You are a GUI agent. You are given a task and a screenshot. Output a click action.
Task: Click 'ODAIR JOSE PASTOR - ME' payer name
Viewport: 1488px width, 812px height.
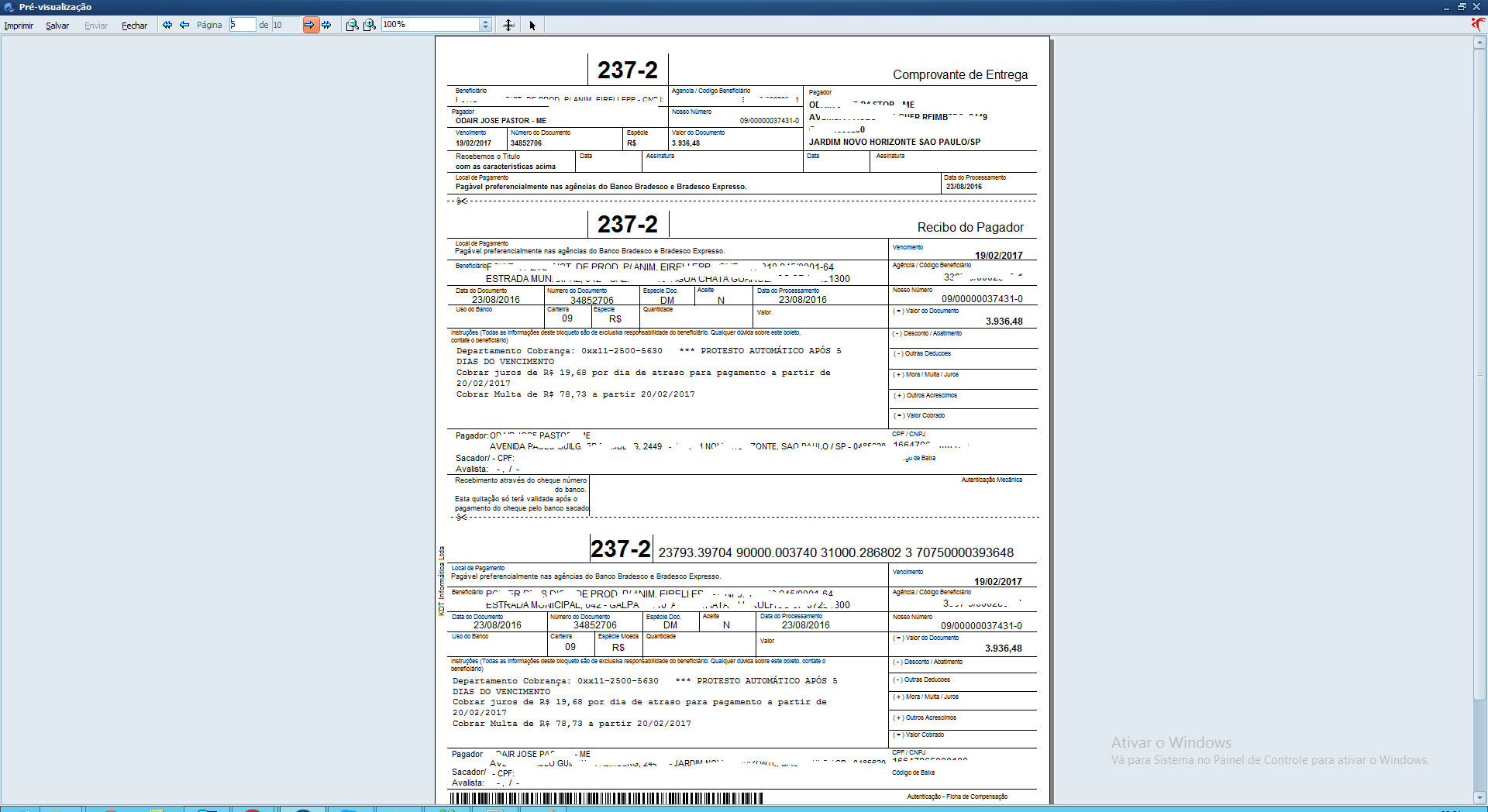click(x=501, y=121)
